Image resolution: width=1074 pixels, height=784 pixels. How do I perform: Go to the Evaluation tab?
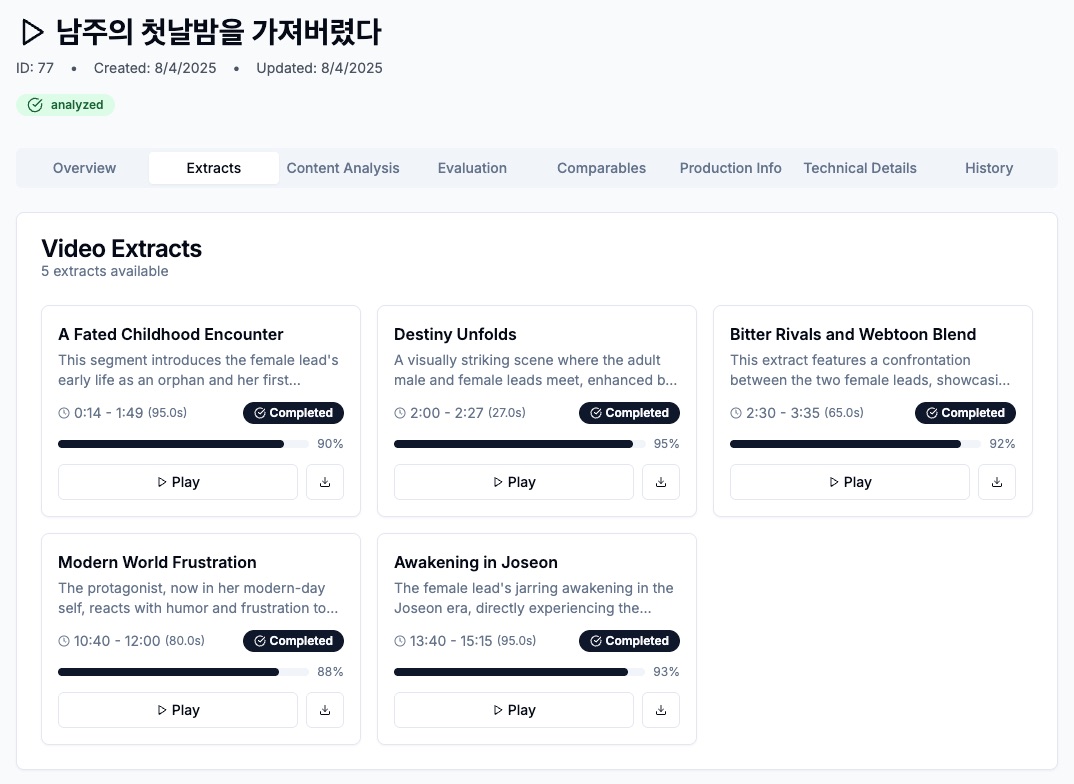pyautogui.click(x=472, y=168)
